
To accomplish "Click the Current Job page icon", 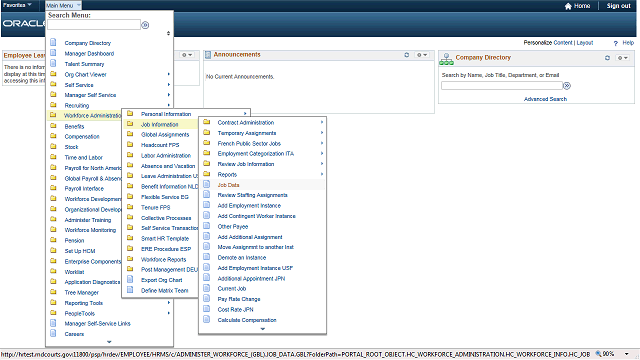I will (x=207, y=288).
